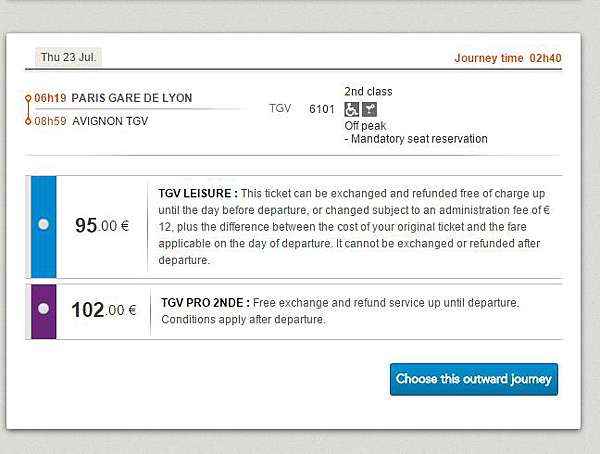Viewport: 600px width, 454px height.
Task: Click the TGV PRO 2NDE fare description
Action: pyautogui.click(x=340, y=311)
